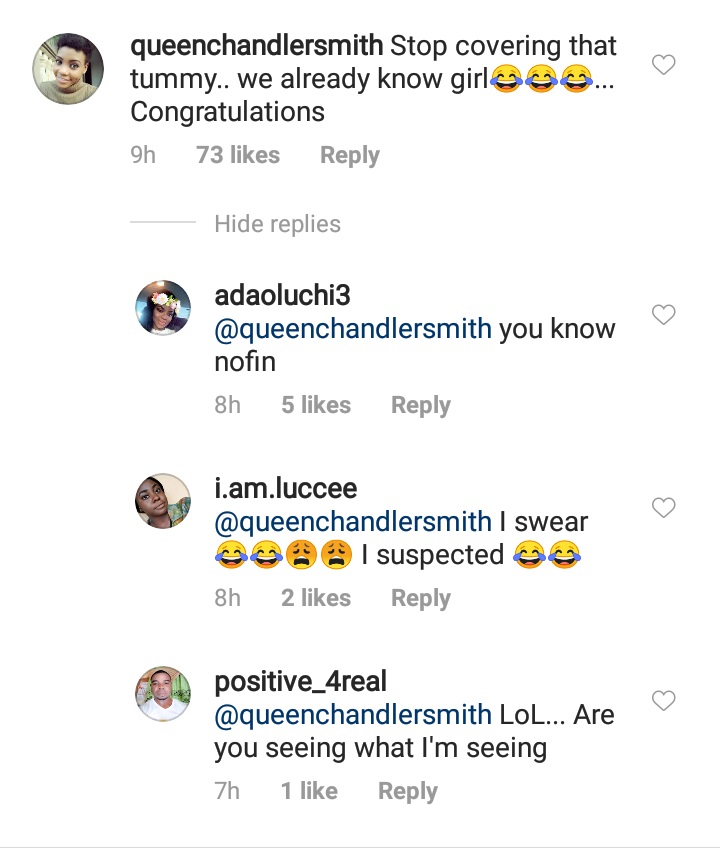Tap the positive_4real username
The width and height of the screenshot is (720, 857).
pyautogui.click(x=300, y=682)
